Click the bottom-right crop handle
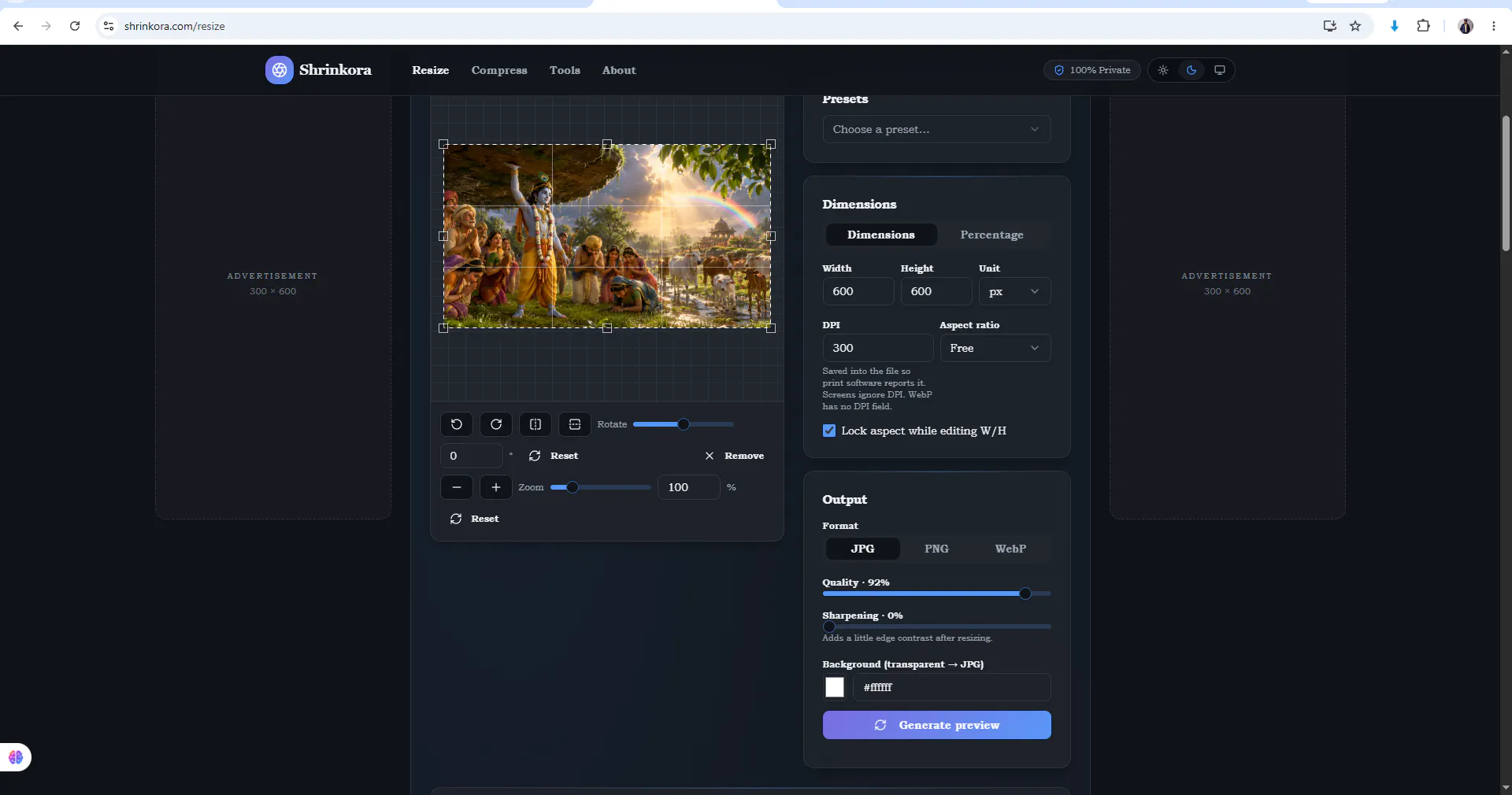The width and height of the screenshot is (1512, 795). point(771,328)
